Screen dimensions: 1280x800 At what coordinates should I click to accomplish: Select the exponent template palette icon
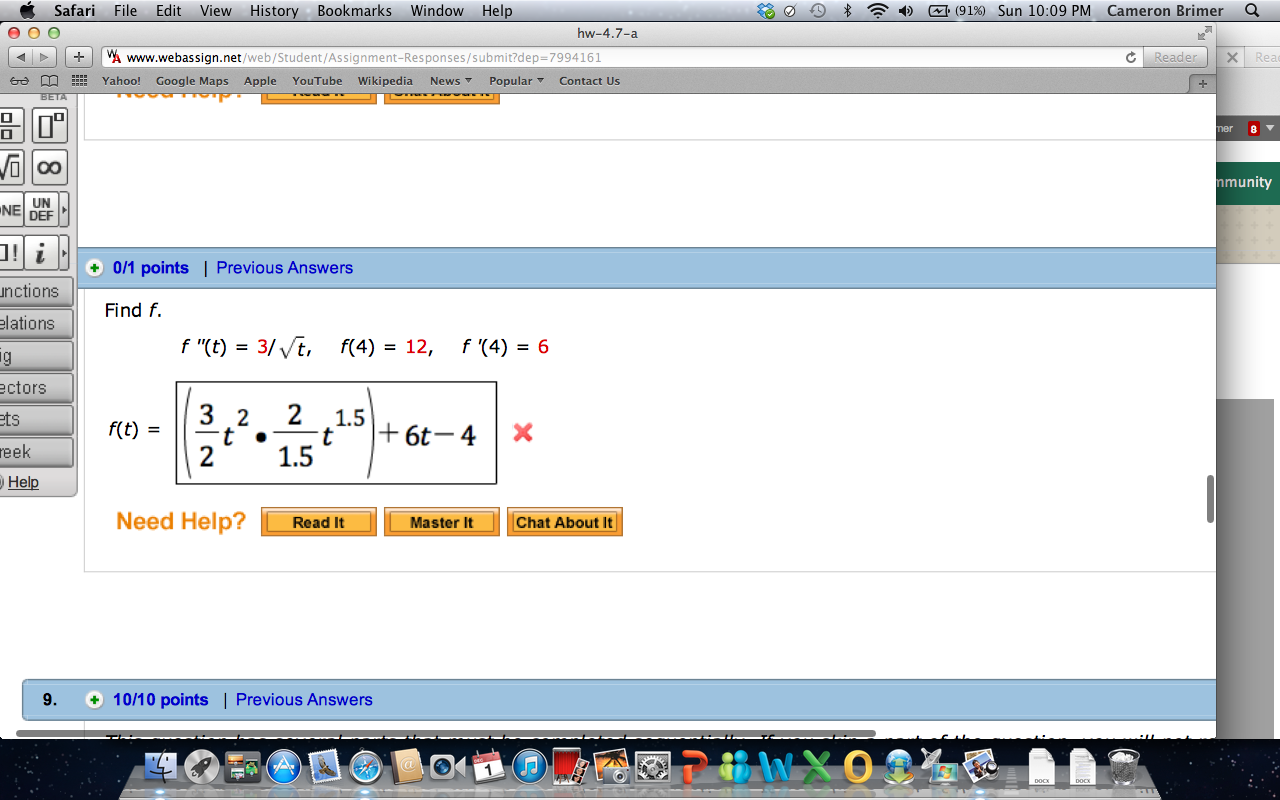coord(48,123)
